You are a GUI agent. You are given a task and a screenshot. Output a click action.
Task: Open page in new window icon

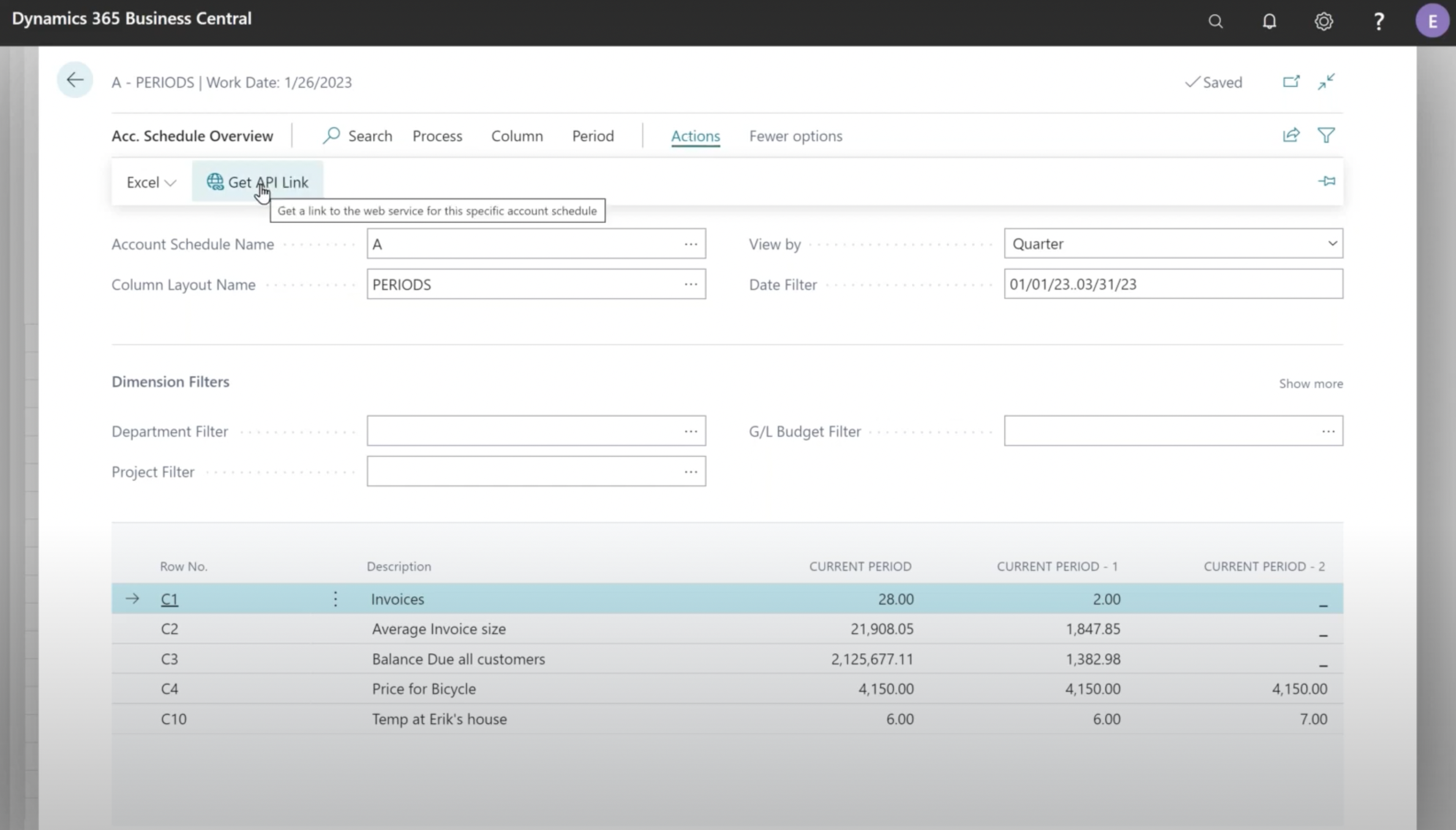(x=1291, y=81)
